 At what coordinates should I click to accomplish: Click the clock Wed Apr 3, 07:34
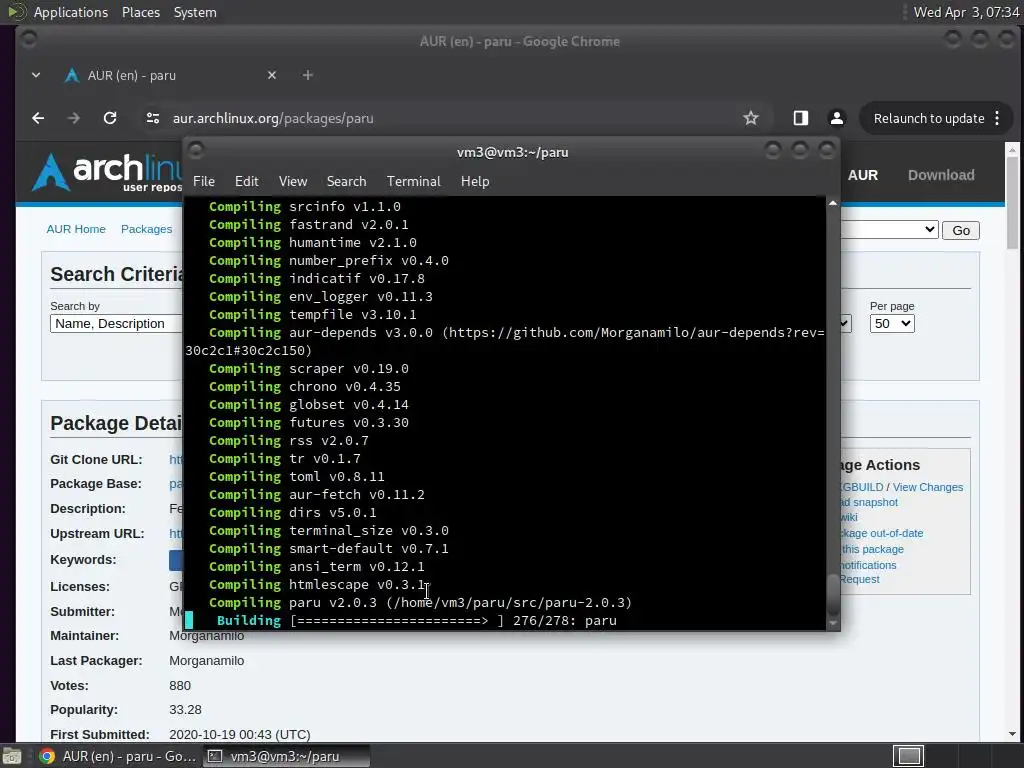(966, 12)
